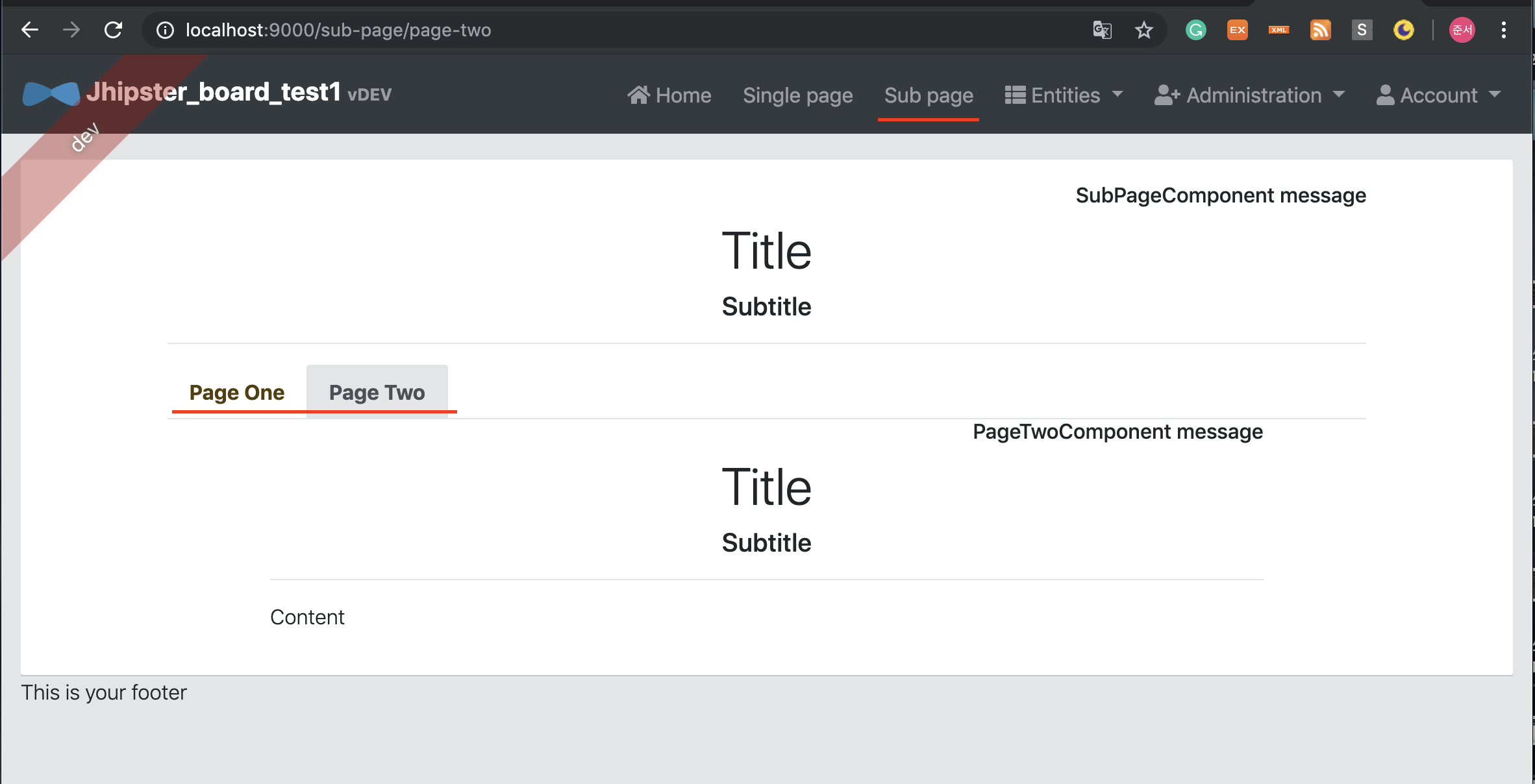Expand the Account dropdown menu
Viewport: 1535px width, 784px height.
click(1440, 94)
